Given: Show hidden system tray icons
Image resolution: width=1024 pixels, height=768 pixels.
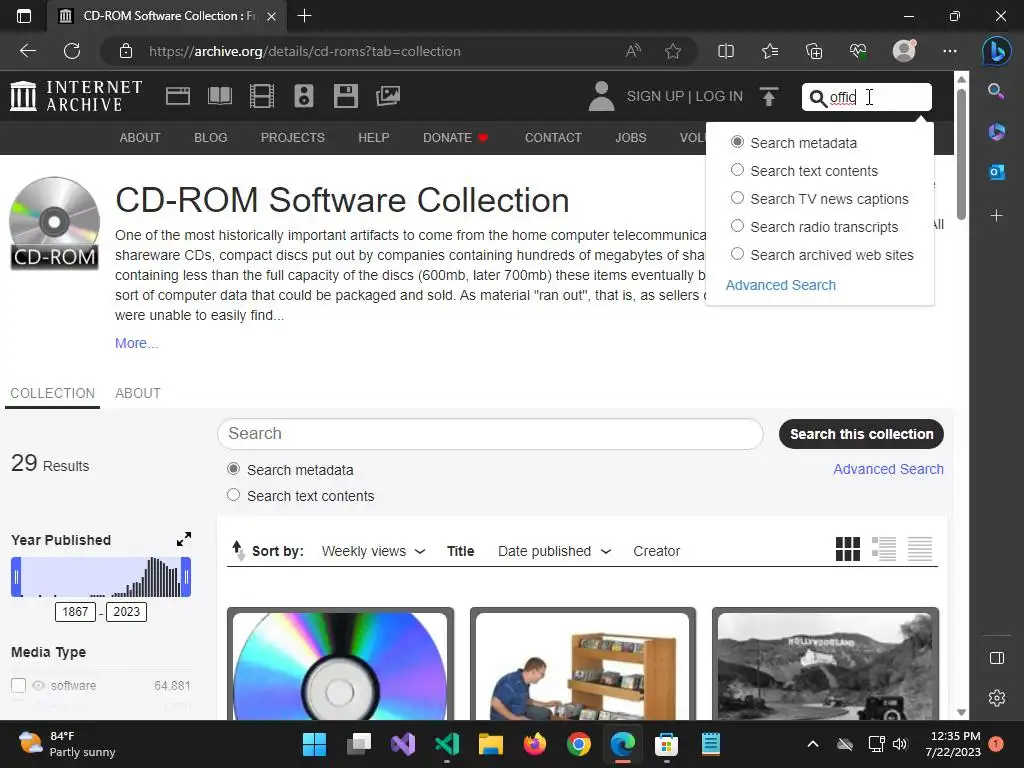Looking at the screenshot, I should click(812, 744).
